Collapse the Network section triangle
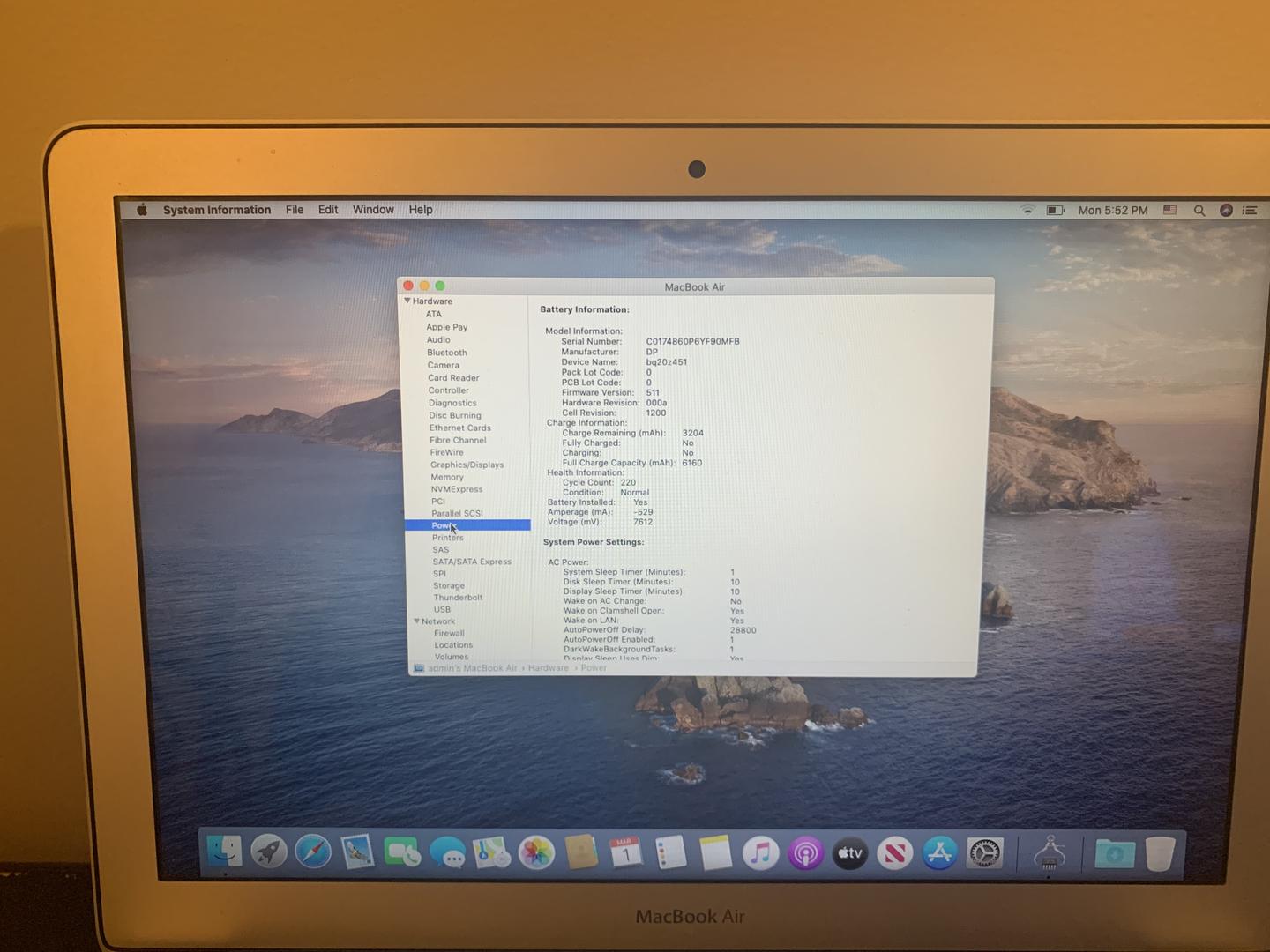This screenshot has height=952, width=1270. [416, 621]
